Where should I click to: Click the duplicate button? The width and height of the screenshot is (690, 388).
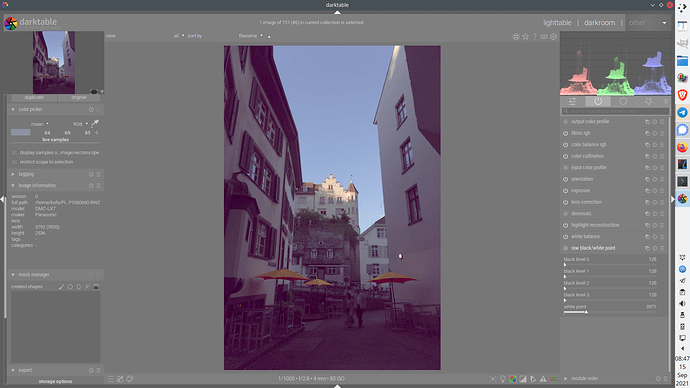(34, 98)
